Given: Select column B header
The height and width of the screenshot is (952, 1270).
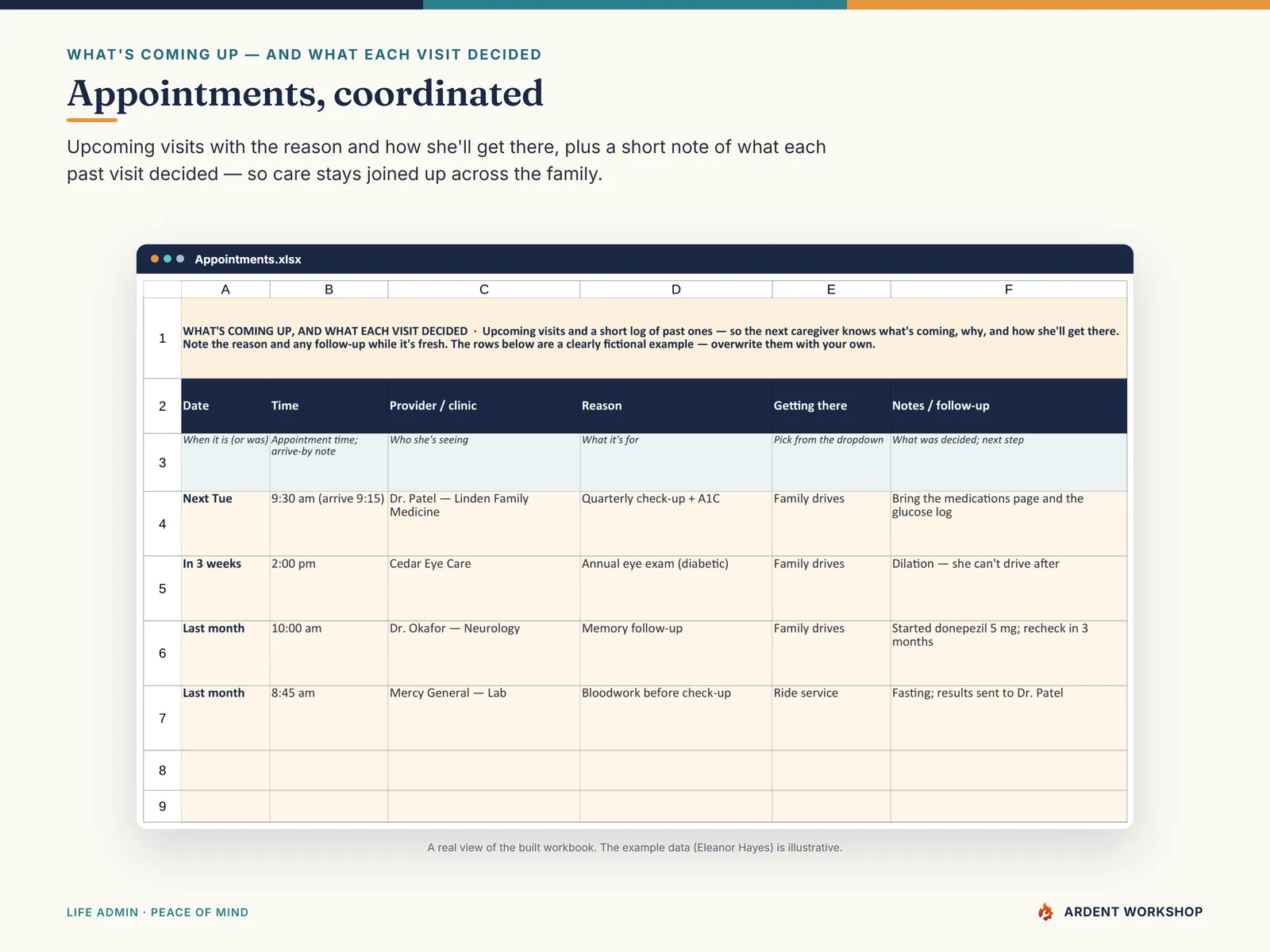Looking at the screenshot, I should click(329, 290).
